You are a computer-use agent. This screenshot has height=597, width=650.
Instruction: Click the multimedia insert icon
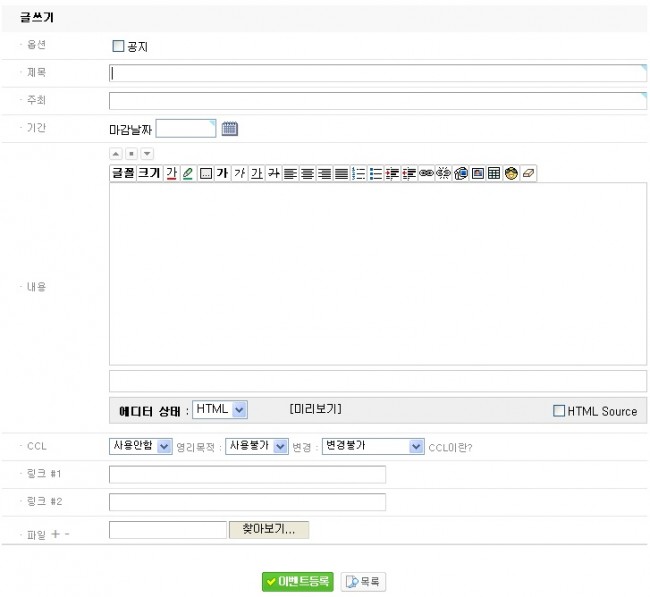point(460,173)
